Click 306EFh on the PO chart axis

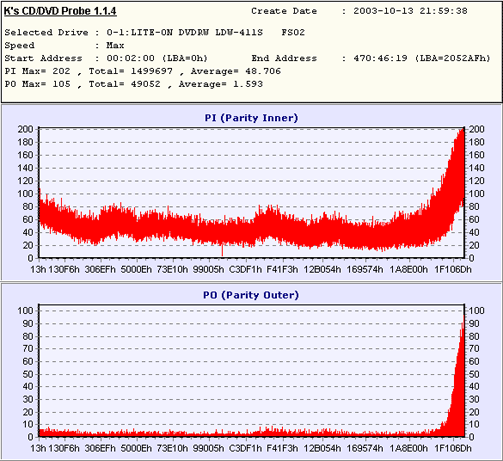(100, 448)
